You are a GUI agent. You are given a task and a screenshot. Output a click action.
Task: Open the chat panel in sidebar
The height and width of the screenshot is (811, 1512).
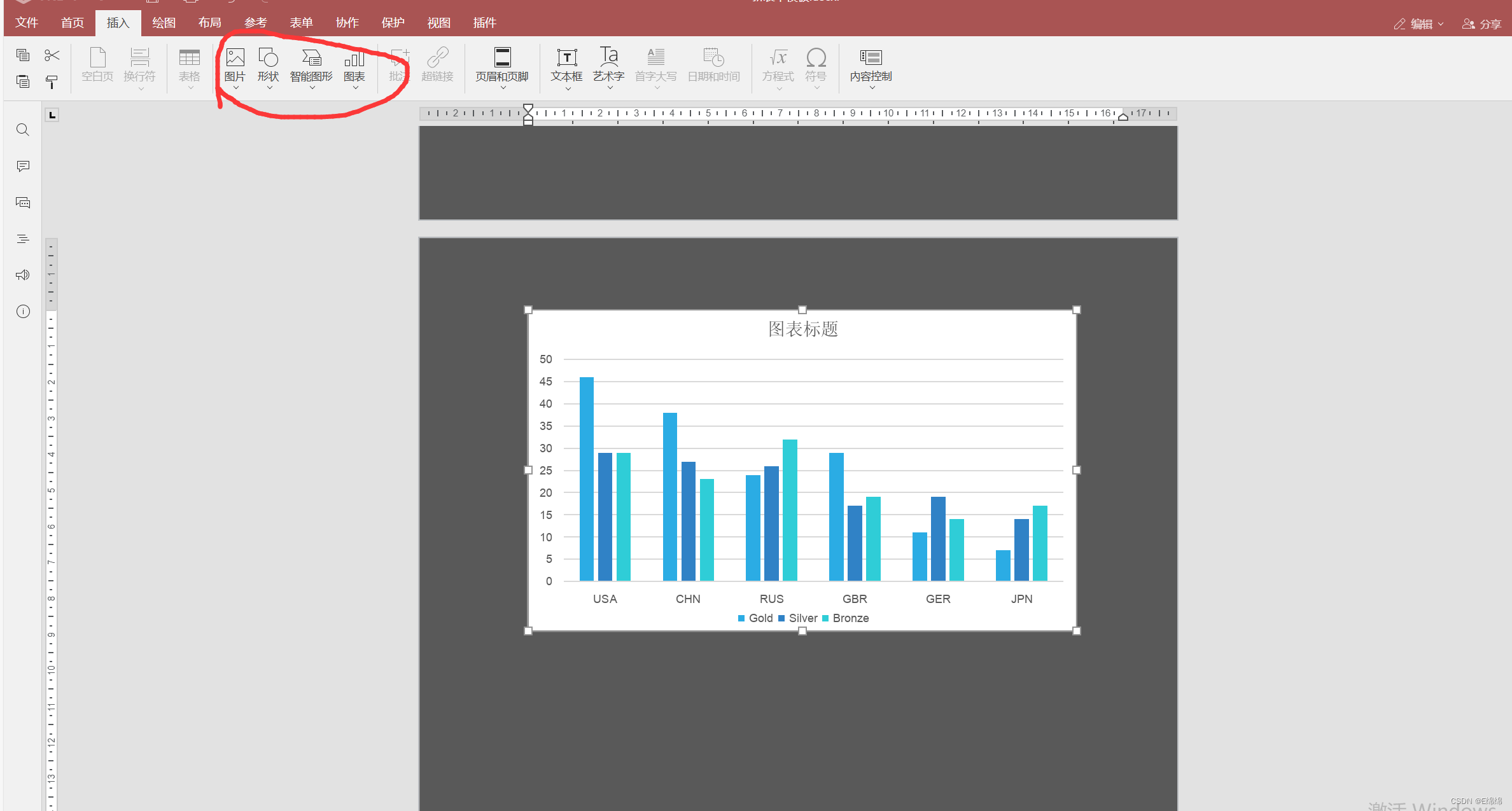23,203
